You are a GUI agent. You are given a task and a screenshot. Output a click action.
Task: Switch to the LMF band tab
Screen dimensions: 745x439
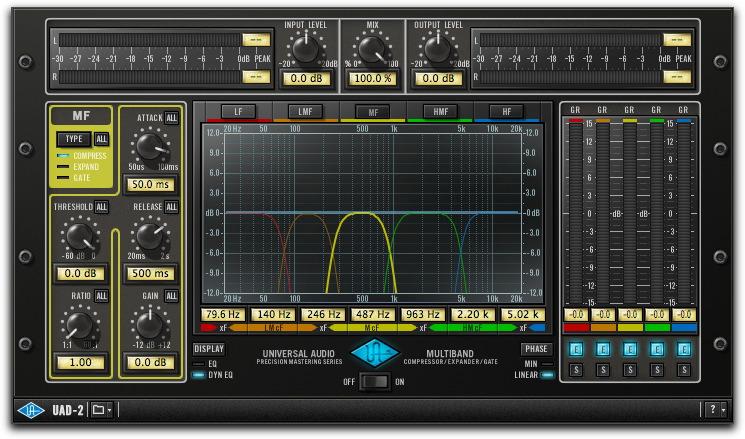(x=306, y=112)
